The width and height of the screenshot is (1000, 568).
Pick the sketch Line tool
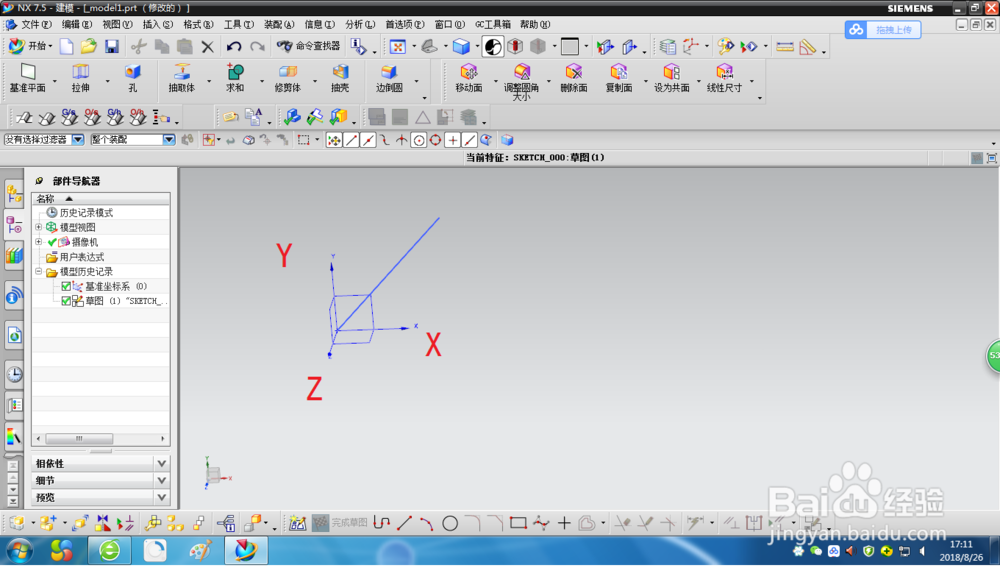point(404,523)
